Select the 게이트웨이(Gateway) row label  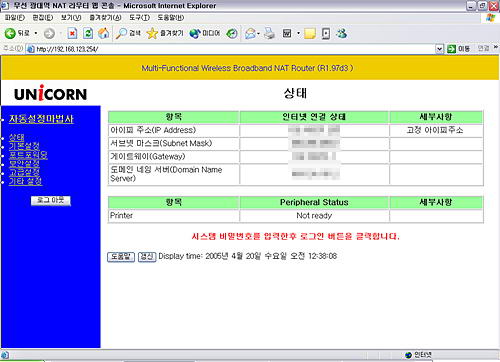(148, 156)
